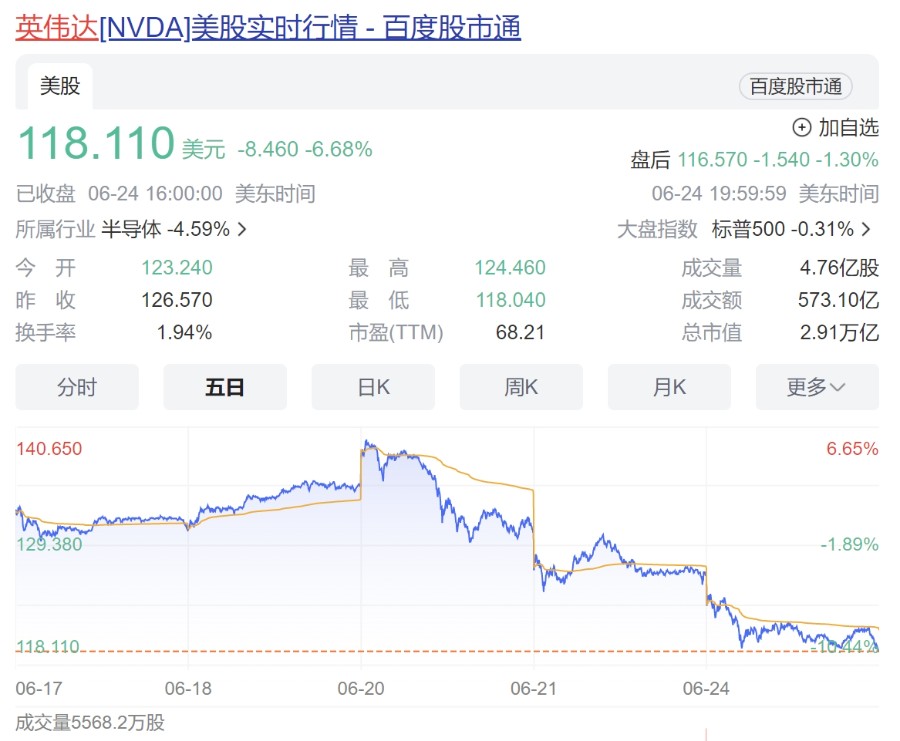
Task: Click the 成交量5568.2万股 volume label
Action: coord(90,722)
